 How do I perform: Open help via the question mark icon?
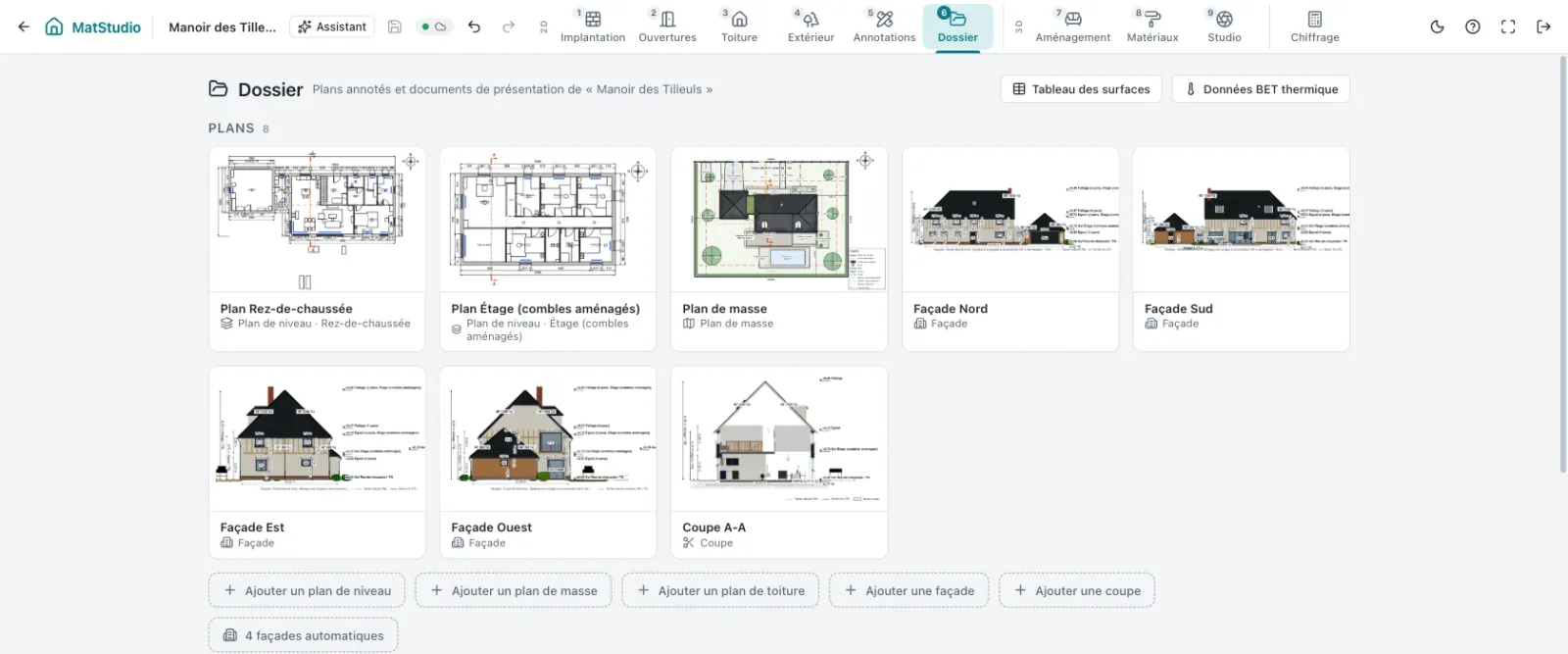(x=1472, y=26)
